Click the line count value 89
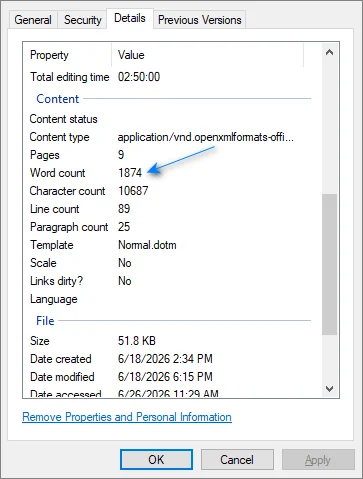The height and width of the screenshot is (479, 363). coord(124,209)
